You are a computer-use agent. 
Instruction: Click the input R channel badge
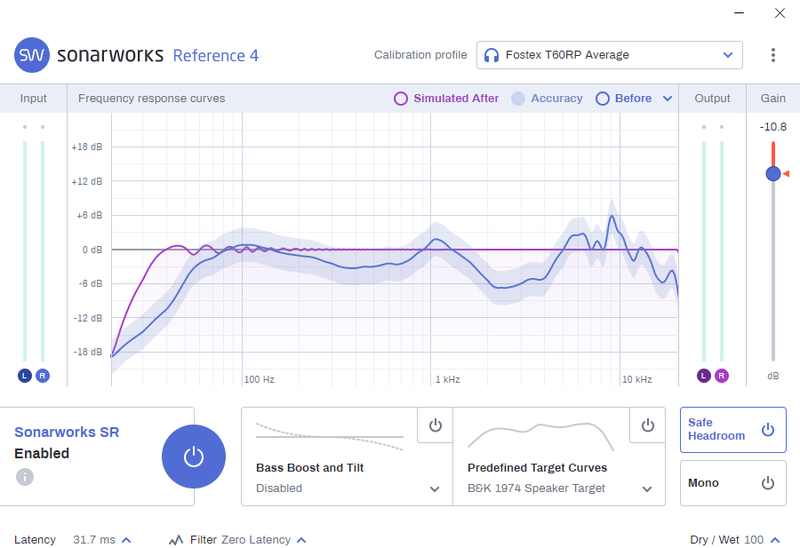[42, 376]
